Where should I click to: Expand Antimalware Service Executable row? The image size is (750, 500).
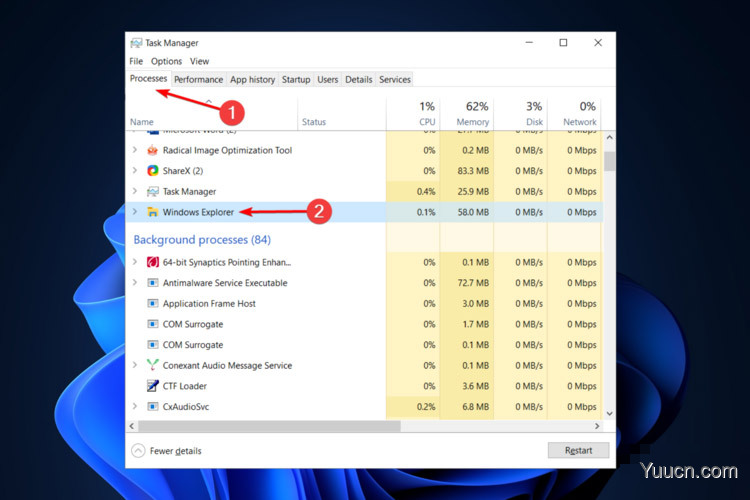point(135,283)
